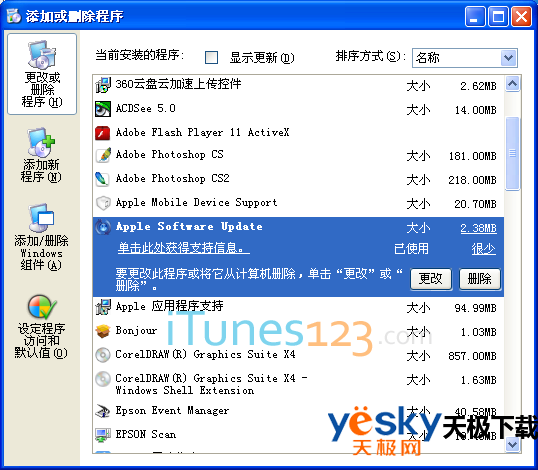Click the 更改 button
This screenshot has height=470, width=538.
[x=431, y=279]
